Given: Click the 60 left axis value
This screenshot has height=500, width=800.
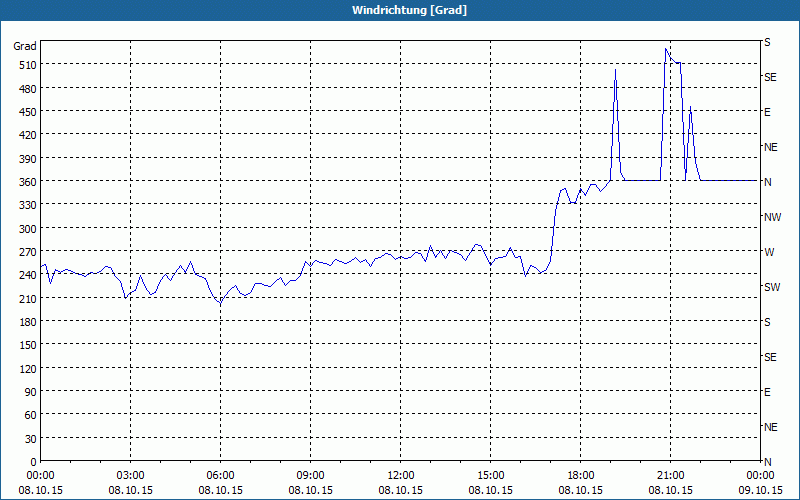Looking at the screenshot, I should pos(31,415).
